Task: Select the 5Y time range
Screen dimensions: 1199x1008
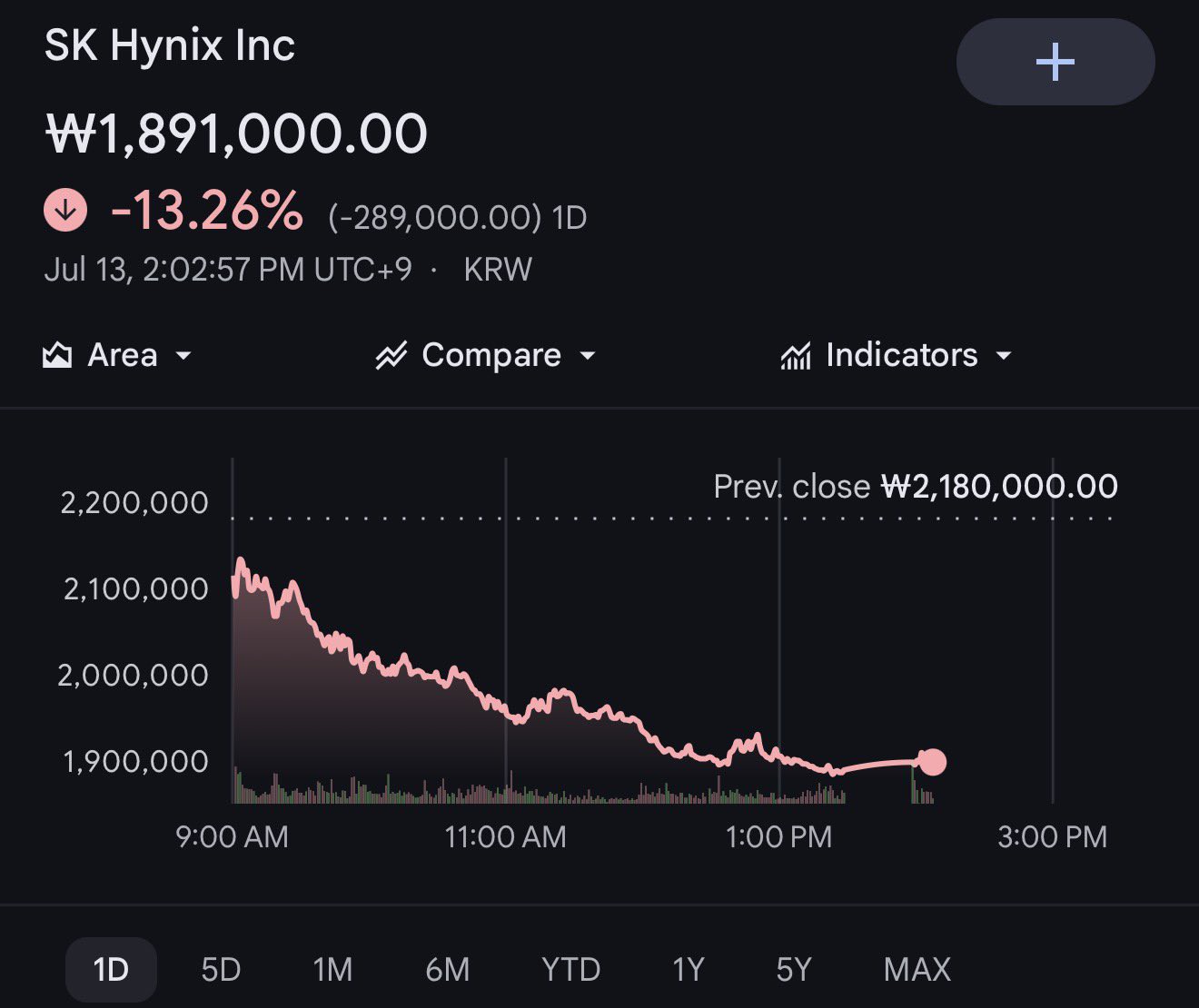Action: pos(793,969)
